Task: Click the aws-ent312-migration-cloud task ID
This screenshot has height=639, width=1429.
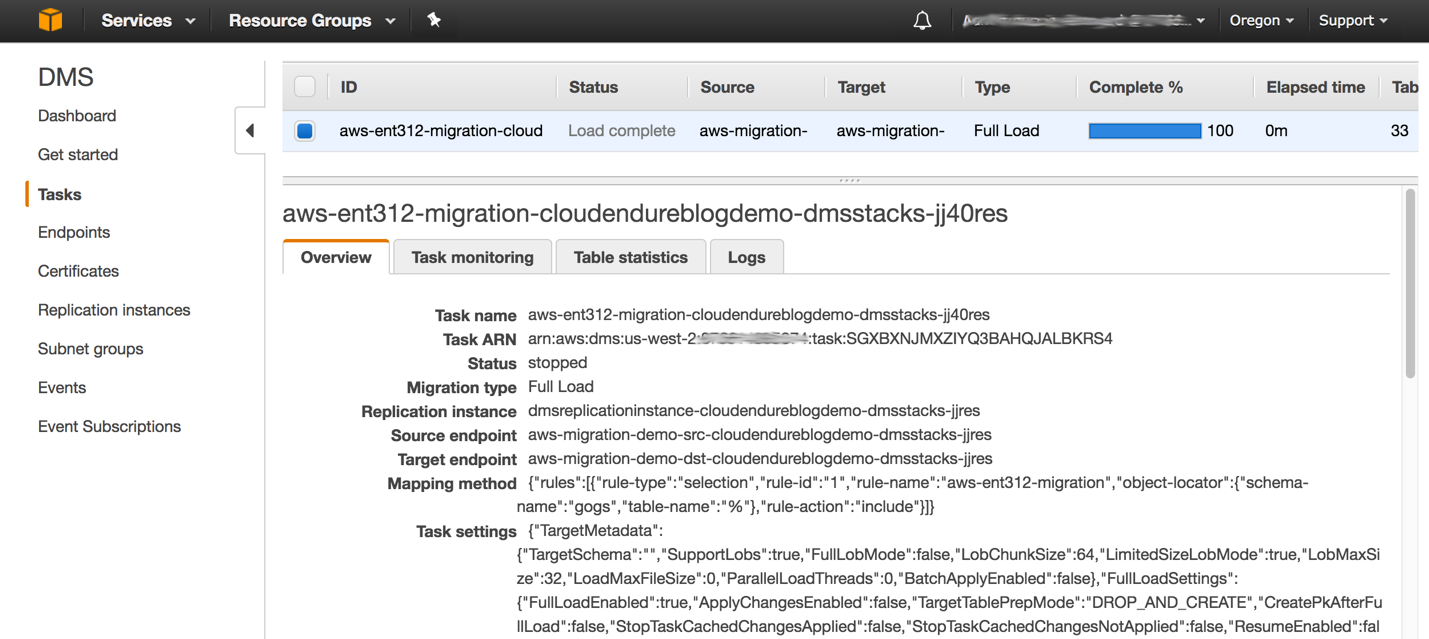Action: tap(441, 131)
